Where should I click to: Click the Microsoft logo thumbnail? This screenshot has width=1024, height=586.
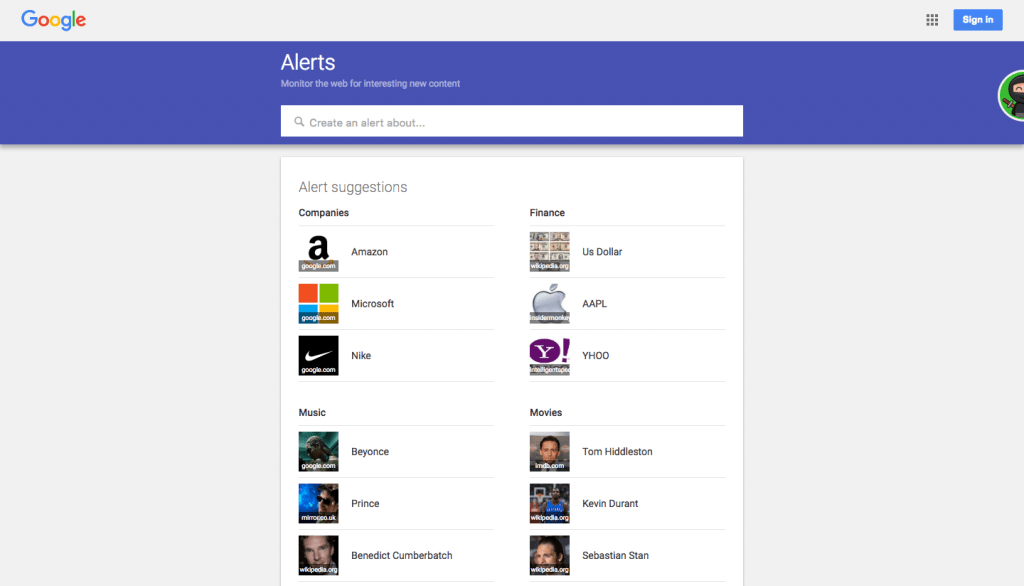(x=319, y=304)
